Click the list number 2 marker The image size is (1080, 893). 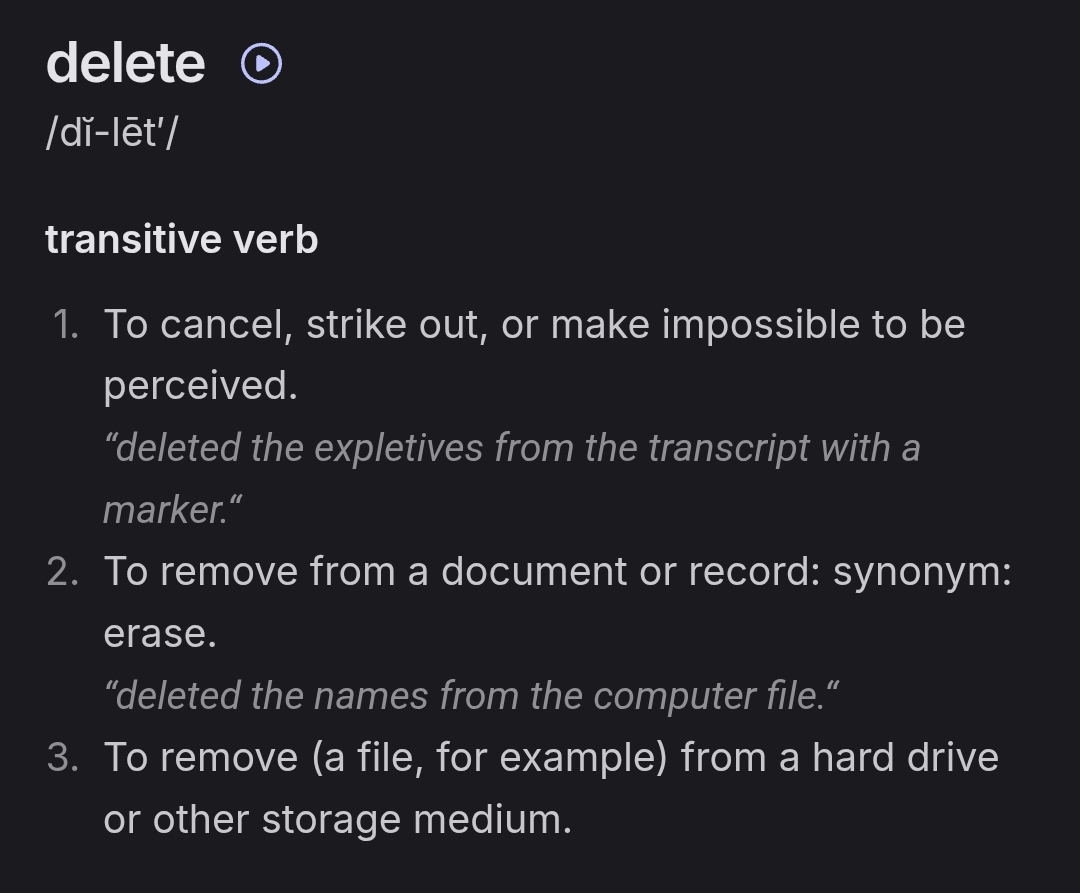64,572
